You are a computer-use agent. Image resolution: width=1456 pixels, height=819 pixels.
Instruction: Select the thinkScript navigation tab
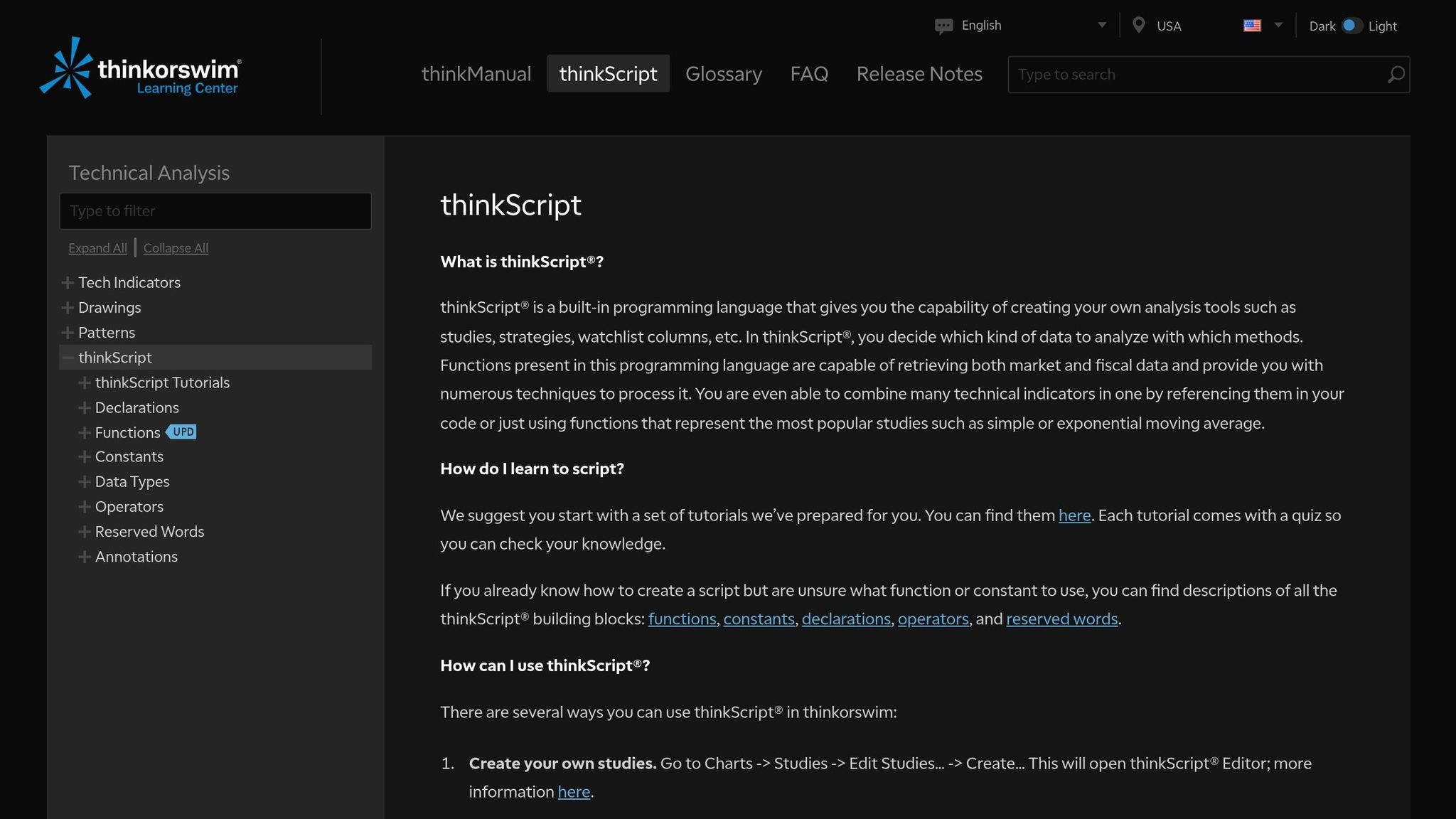pyautogui.click(x=608, y=74)
